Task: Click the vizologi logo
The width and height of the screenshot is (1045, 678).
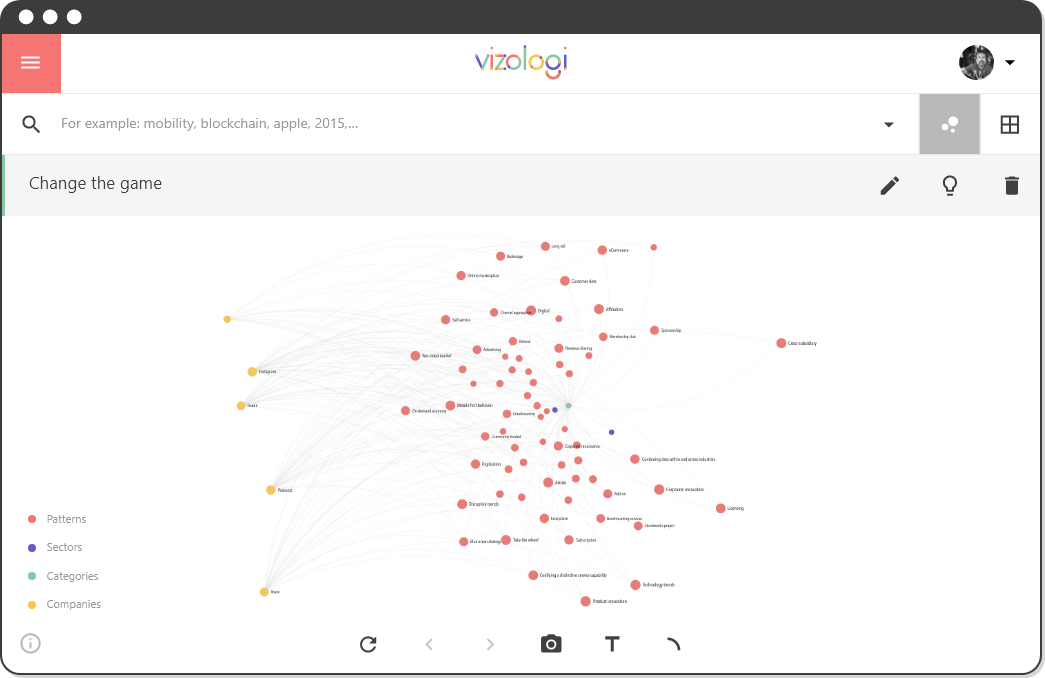Action: click(x=521, y=61)
